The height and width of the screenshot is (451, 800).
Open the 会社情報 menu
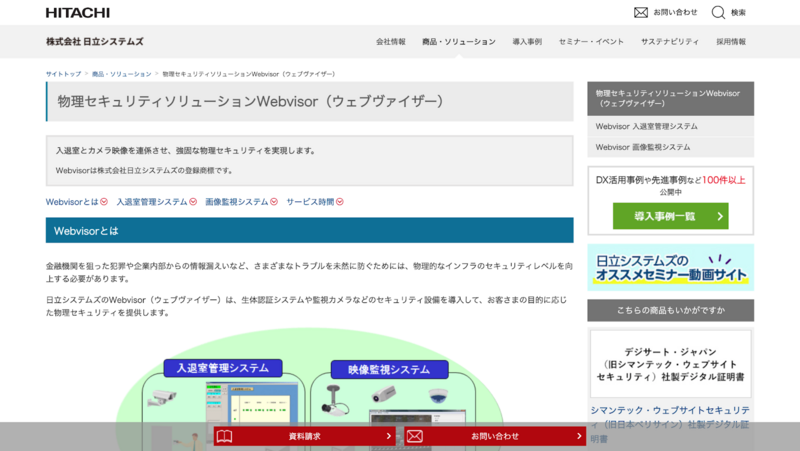(x=391, y=42)
